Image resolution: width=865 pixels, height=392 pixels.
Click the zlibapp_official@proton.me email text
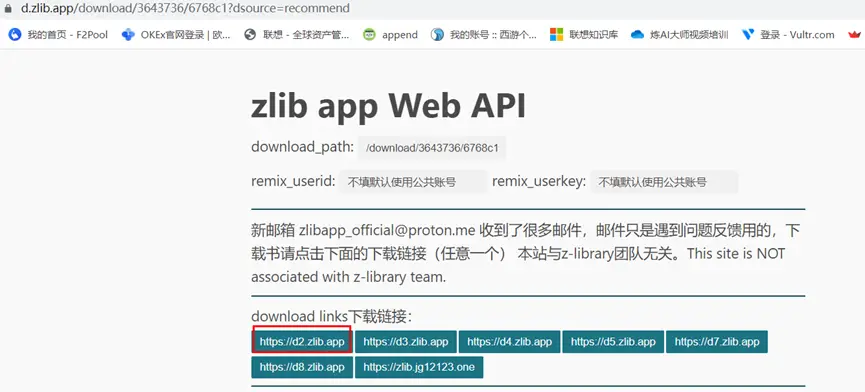[x=387, y=230]
